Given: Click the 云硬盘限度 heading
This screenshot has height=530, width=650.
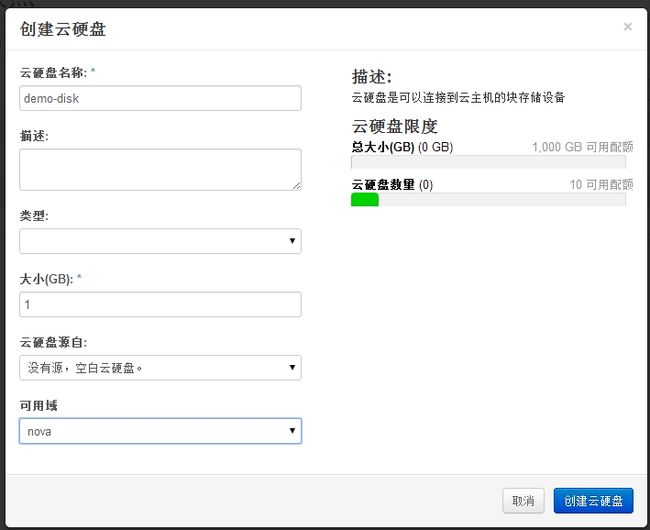Looking at the screenshot, I should coord(395,126).
